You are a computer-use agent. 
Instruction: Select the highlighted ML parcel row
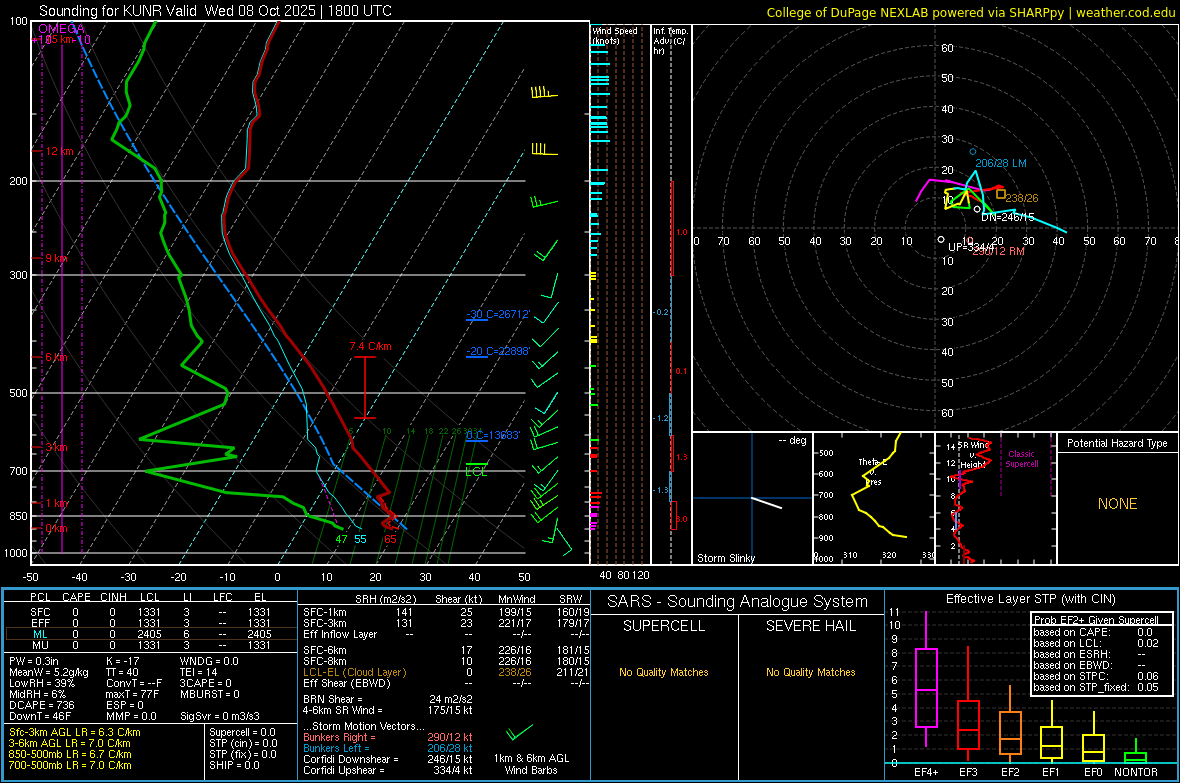[150, 634]
